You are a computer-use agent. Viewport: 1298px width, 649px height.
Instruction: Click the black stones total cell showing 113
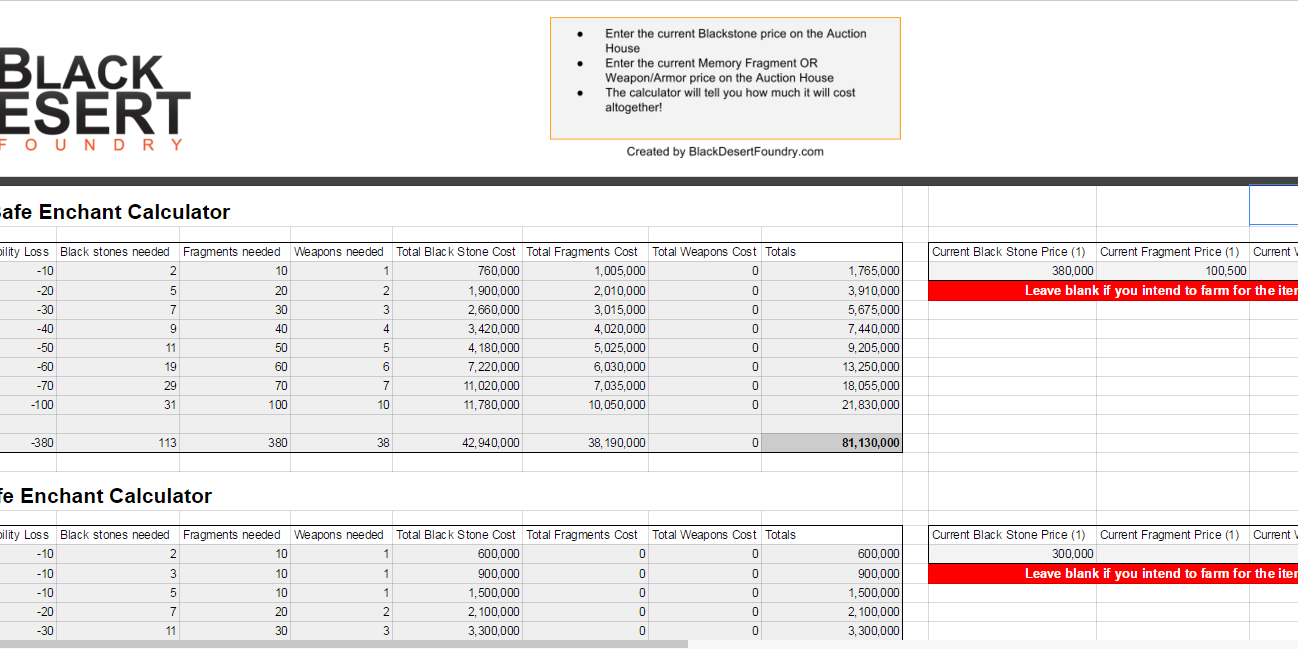[x=117, y=443]
